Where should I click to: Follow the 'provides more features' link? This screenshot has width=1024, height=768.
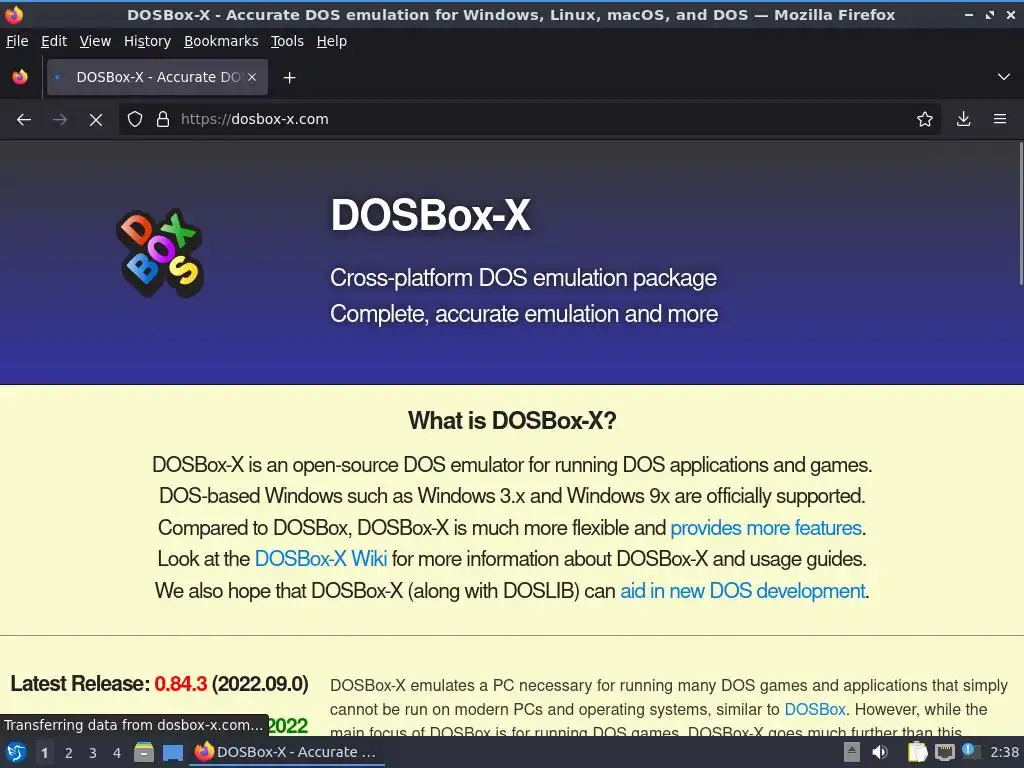click(767, 528)
